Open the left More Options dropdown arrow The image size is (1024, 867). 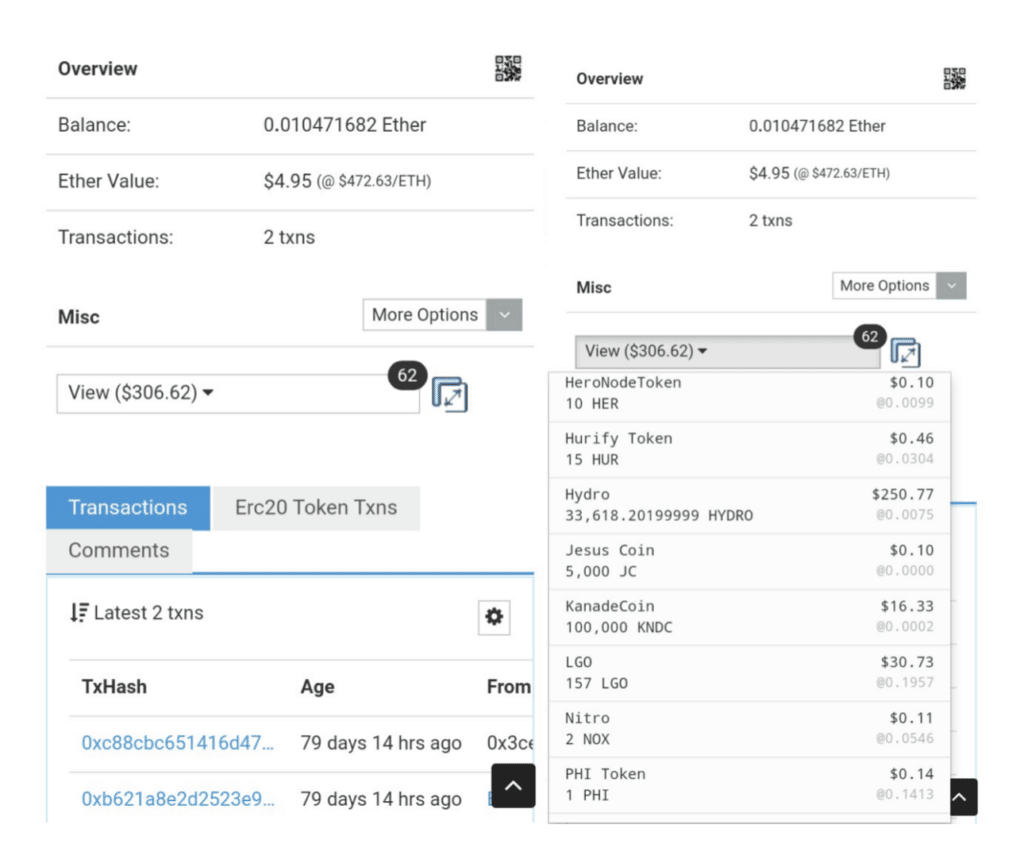[504, 315]
